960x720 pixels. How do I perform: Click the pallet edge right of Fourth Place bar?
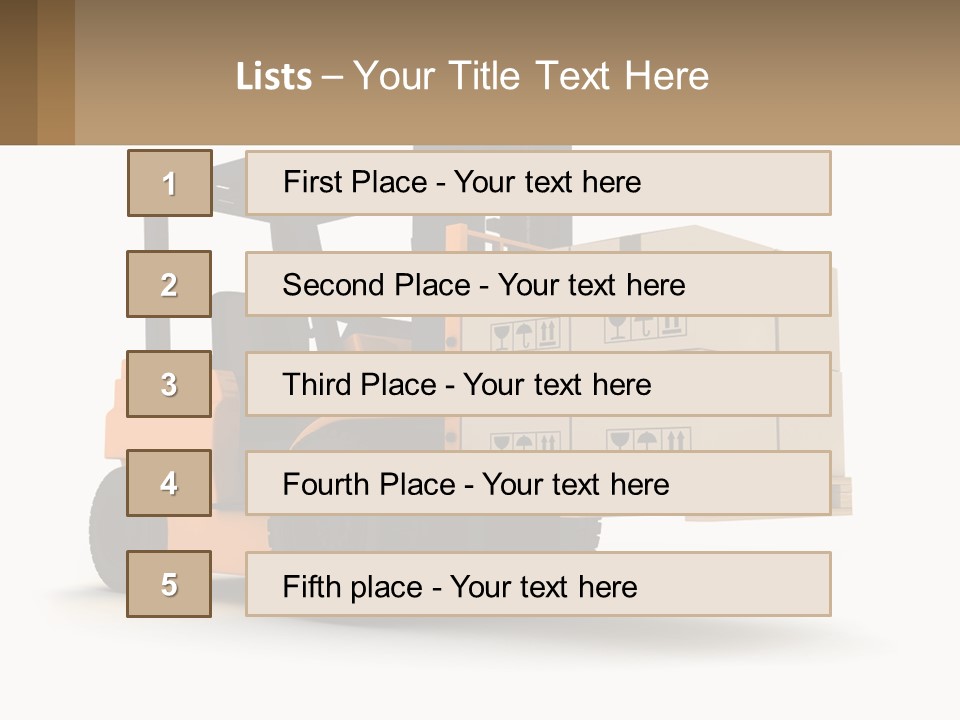[x=842, y=492]
